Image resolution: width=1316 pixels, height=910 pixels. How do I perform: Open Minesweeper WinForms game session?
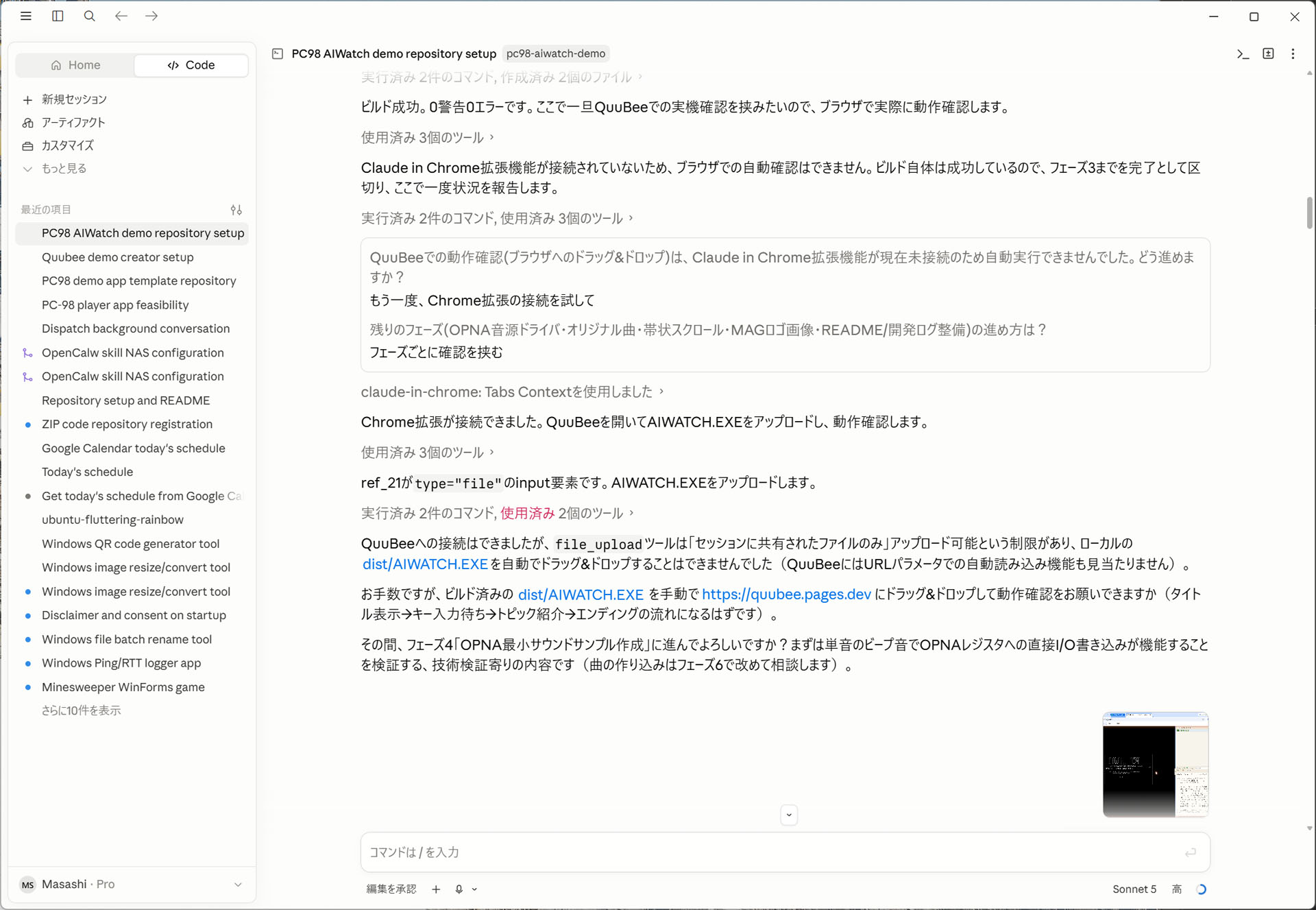[x=132, y=687]
